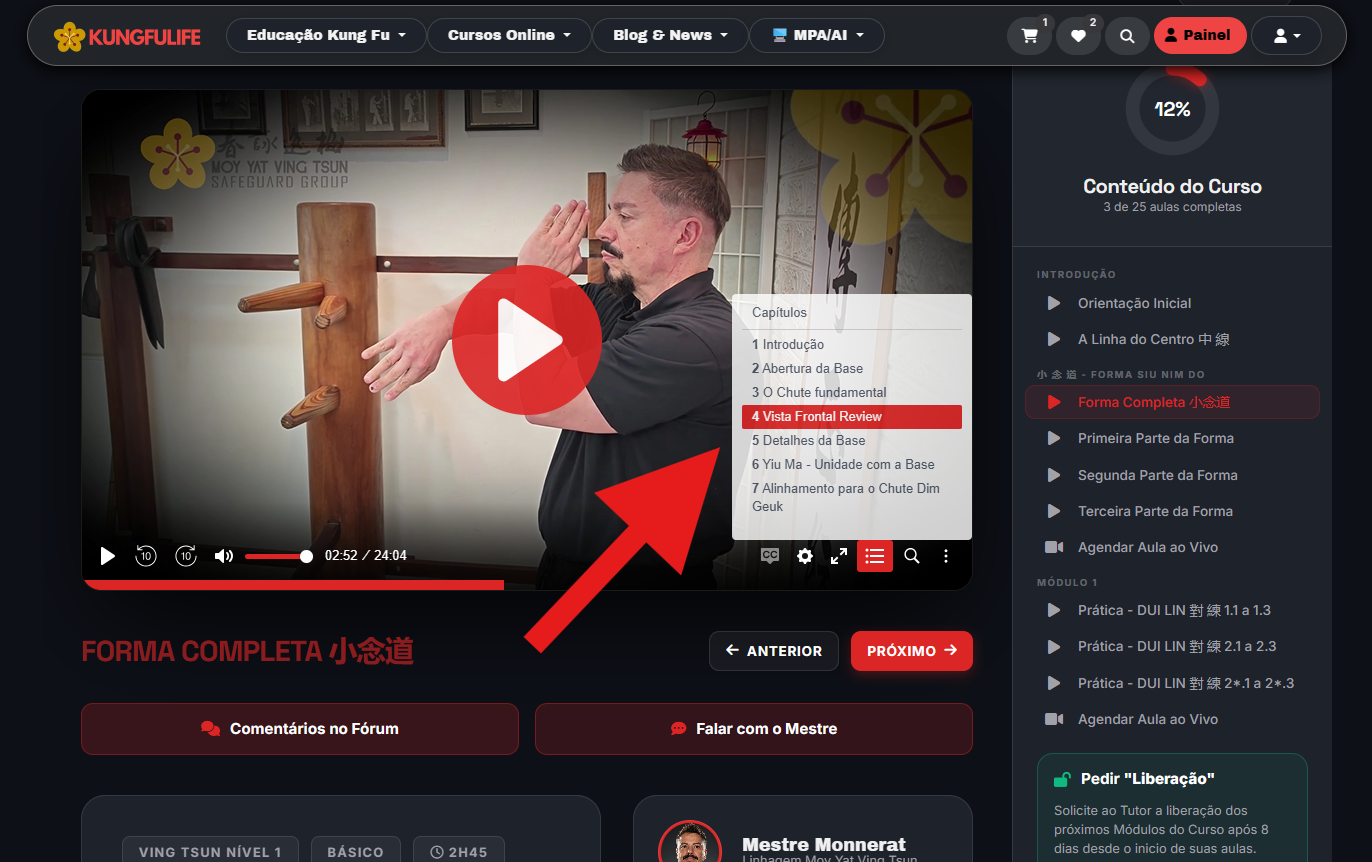This screenshot has height=862, width=1372.
Task: Play the video with the big red button
Action: coord(527,340)
